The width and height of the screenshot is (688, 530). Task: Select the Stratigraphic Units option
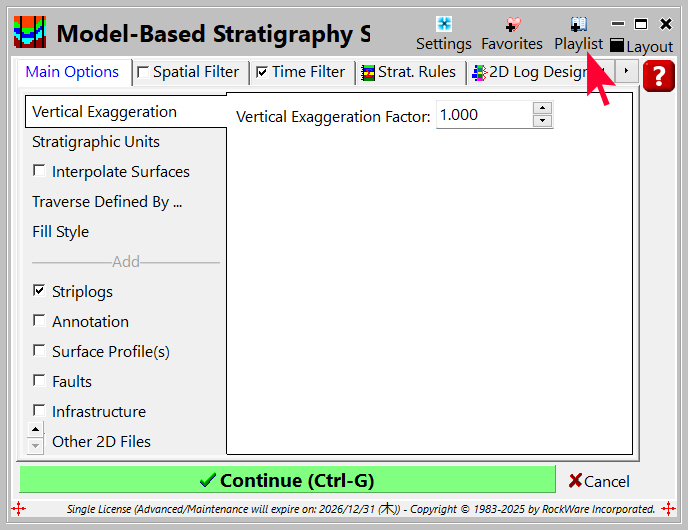[x=96, y=142]
